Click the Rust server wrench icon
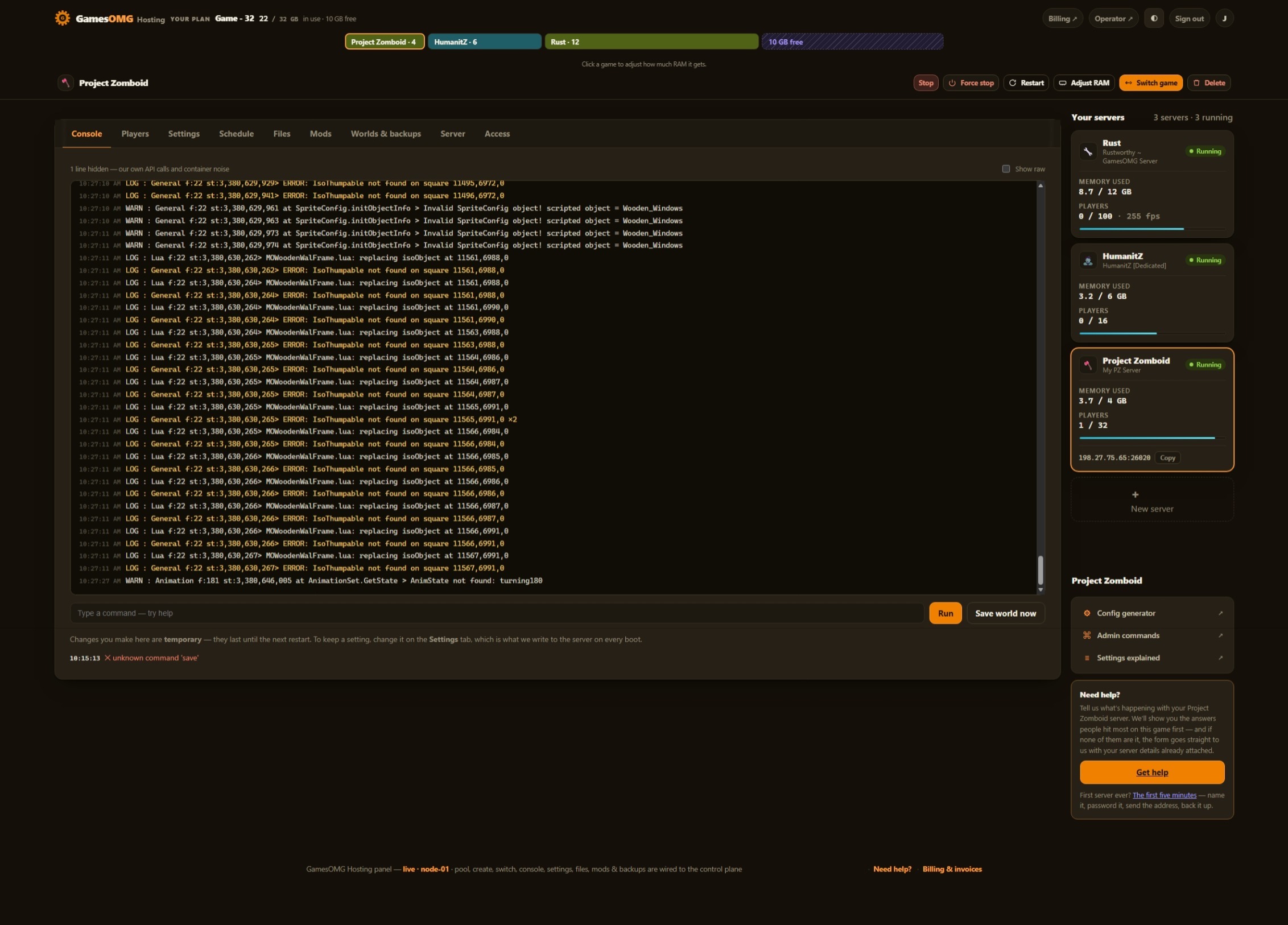 (1088, 151)
